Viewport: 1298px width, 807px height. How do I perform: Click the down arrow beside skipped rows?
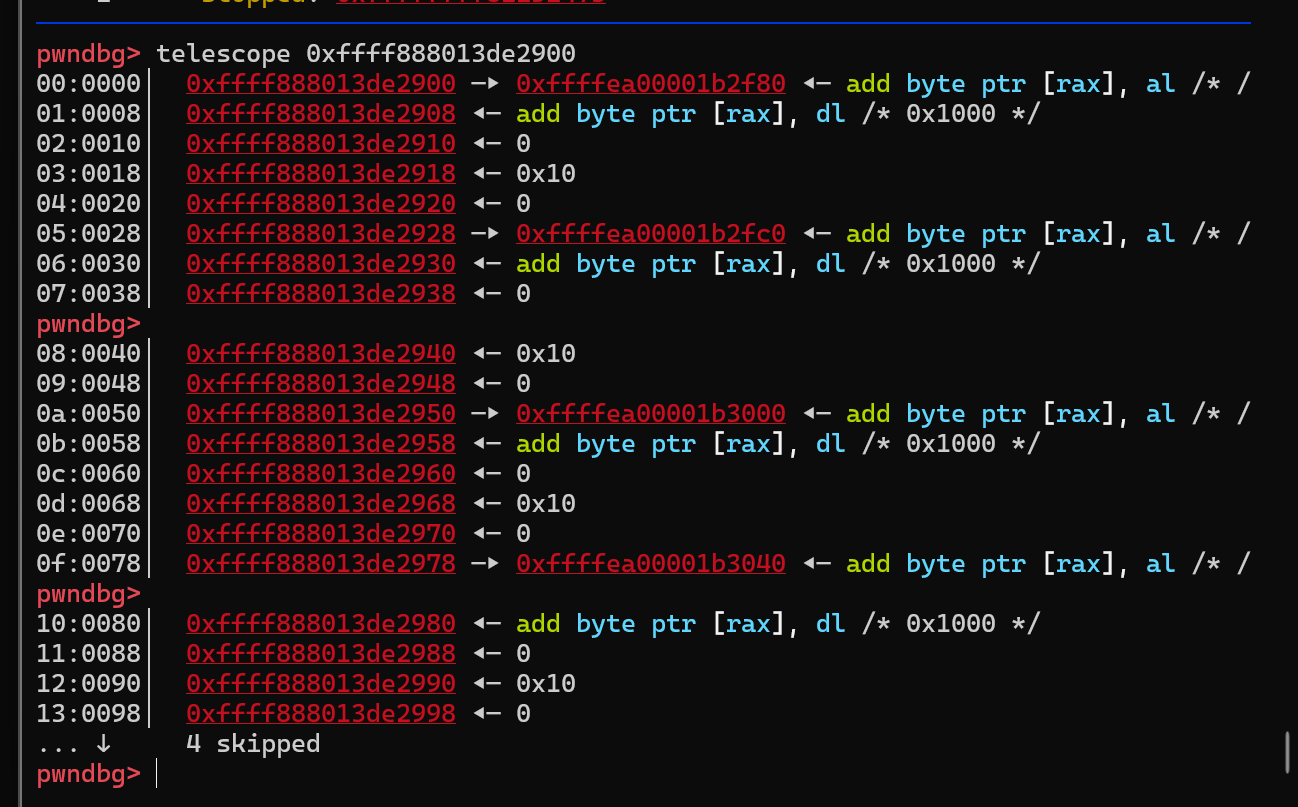coord(103,744)
